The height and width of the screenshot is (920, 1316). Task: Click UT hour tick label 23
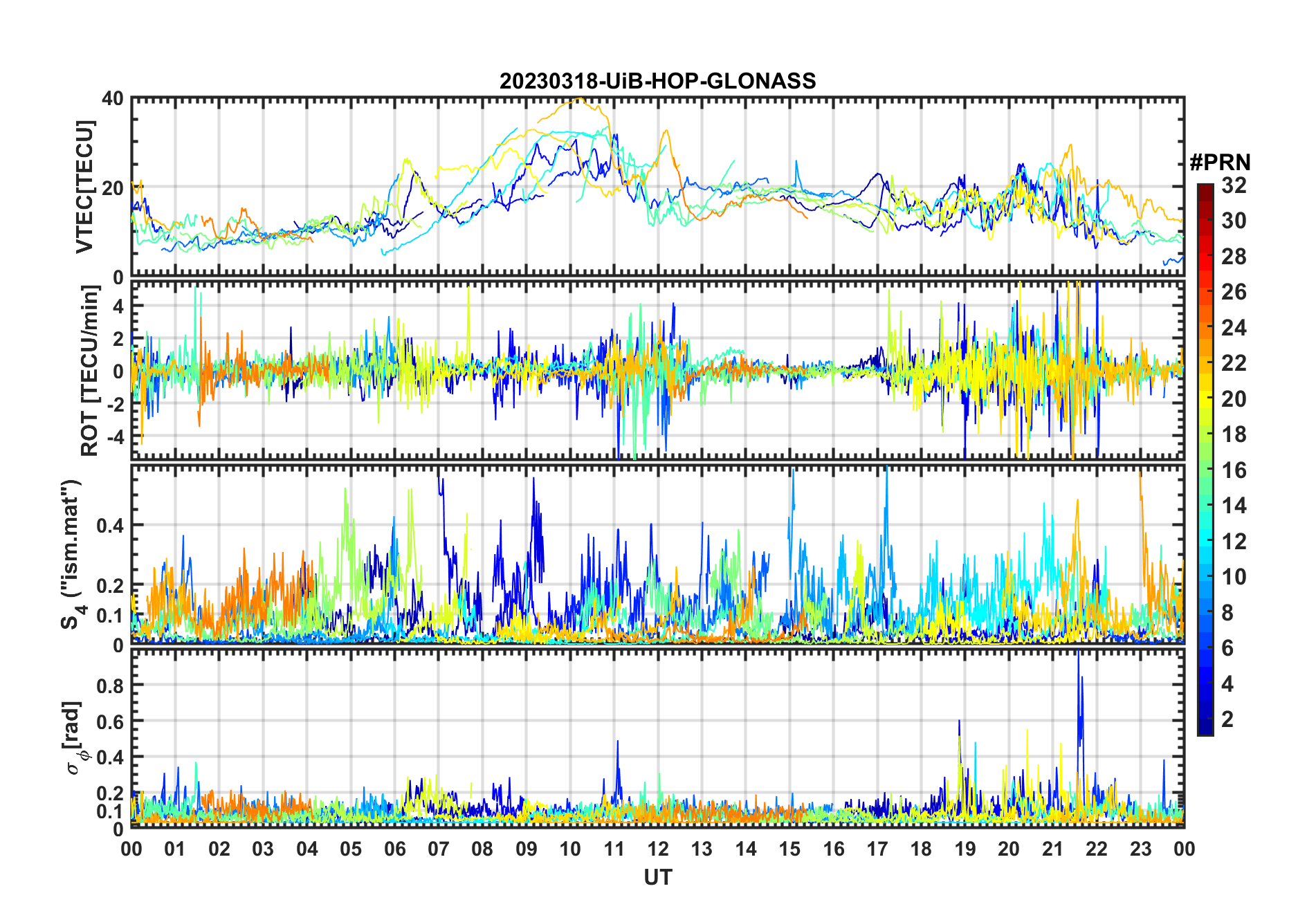point(1140,849)
